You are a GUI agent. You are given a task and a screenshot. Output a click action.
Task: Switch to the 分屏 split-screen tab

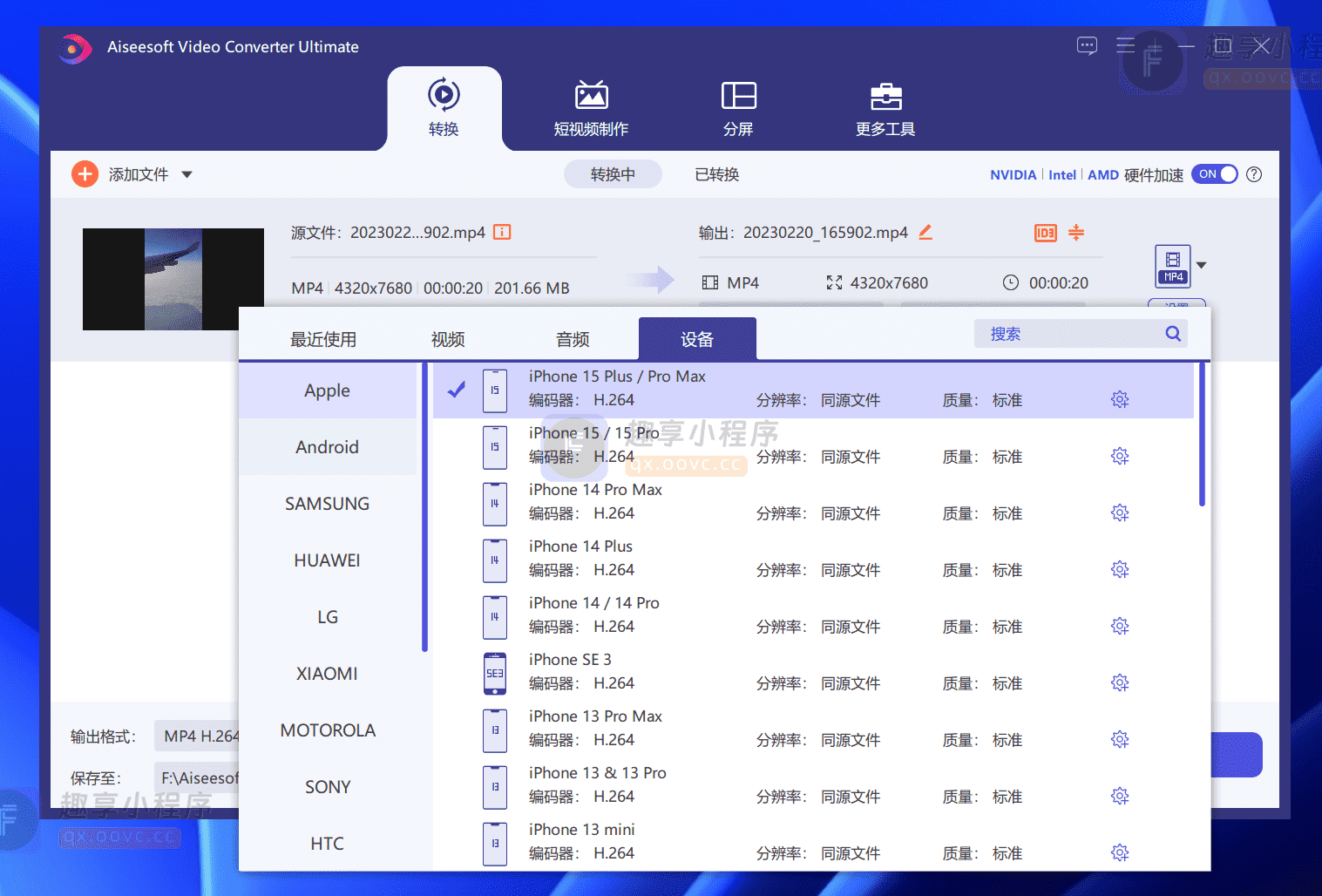point(738,108)
